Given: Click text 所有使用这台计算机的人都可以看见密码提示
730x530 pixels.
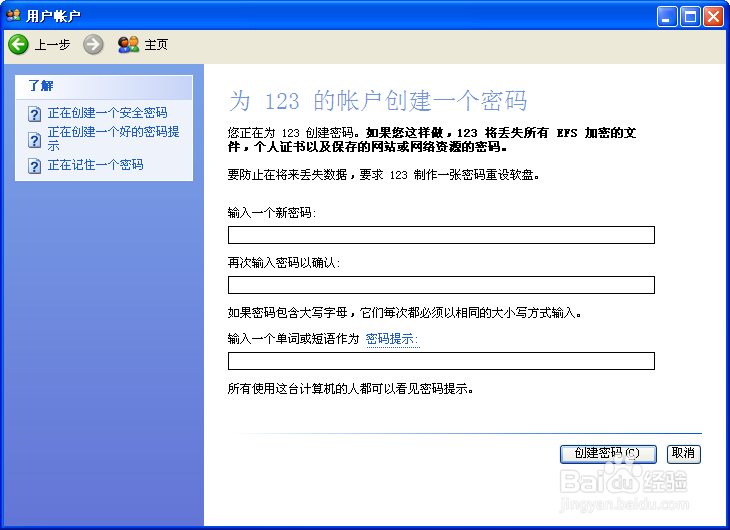Looking at the screenshot, I should [x=351, y=389].
